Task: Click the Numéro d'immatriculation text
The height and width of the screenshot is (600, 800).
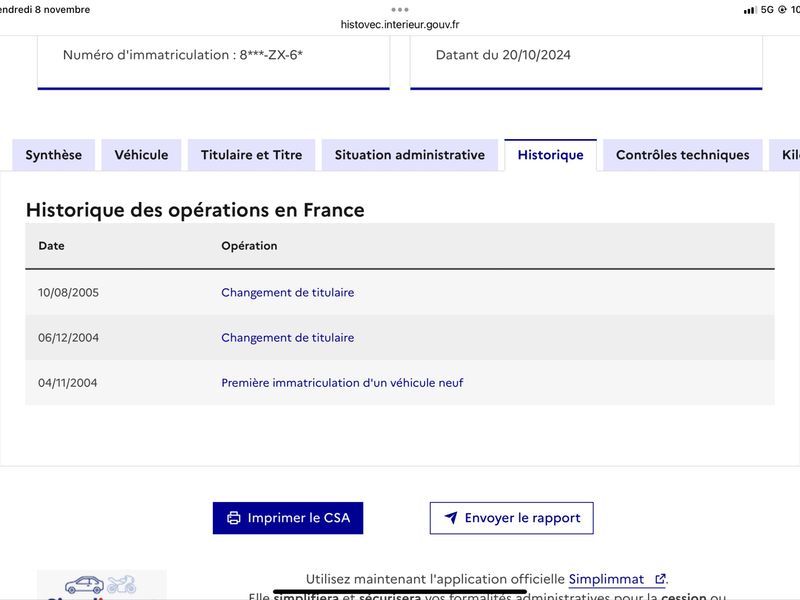Action: [183, 55]
